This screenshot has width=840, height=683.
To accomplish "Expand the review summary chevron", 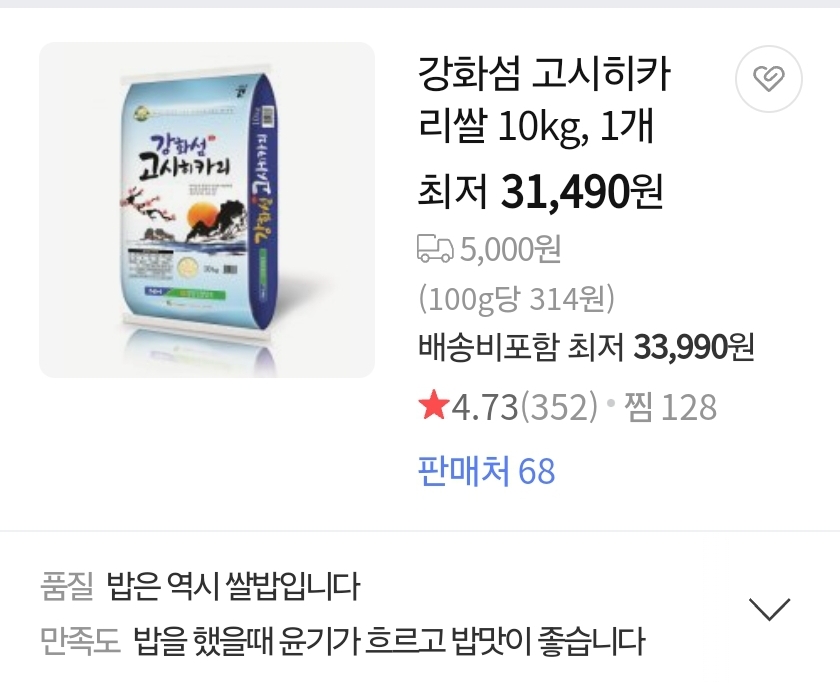I will [769, 609].
